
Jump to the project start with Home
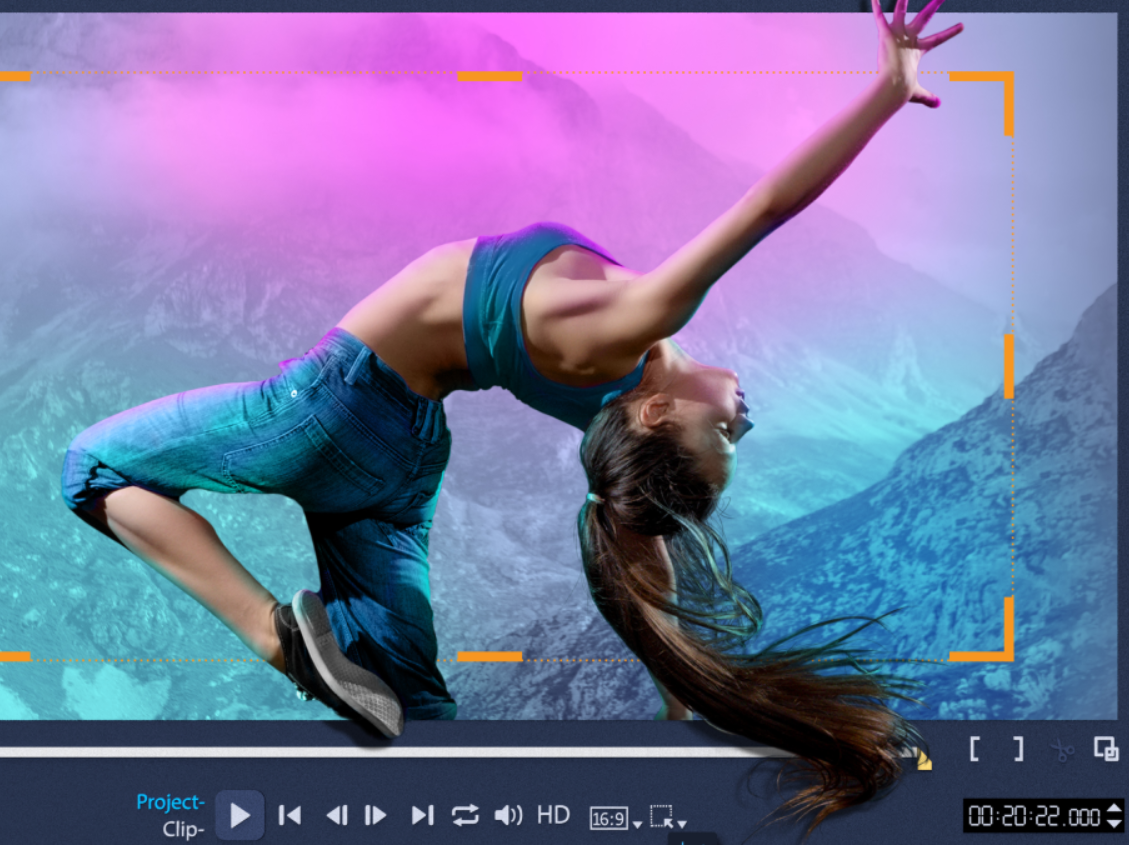(x=289, y=815)
